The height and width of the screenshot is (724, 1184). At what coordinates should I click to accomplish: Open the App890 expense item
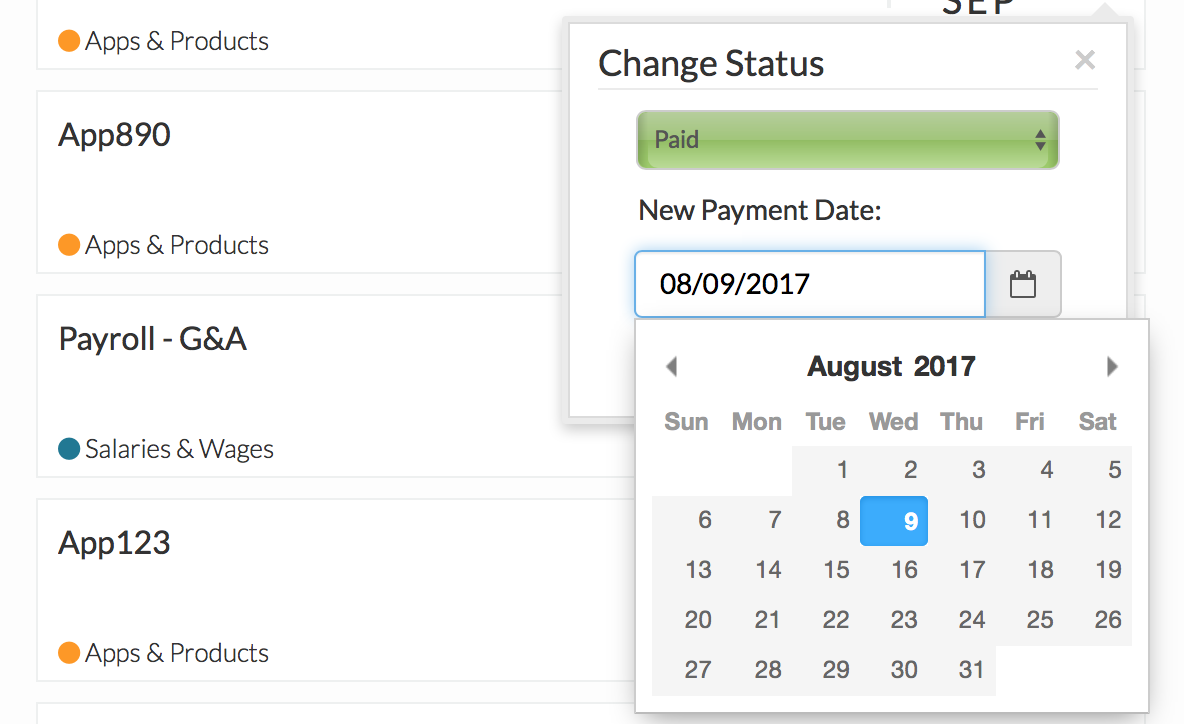(115, 135)
